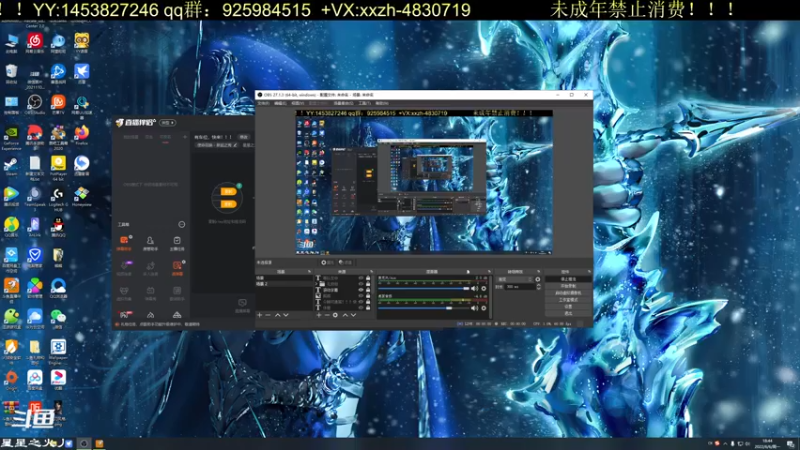Open the 编辑 menu in OBS

pyautogui.click(x=280, y=103)
